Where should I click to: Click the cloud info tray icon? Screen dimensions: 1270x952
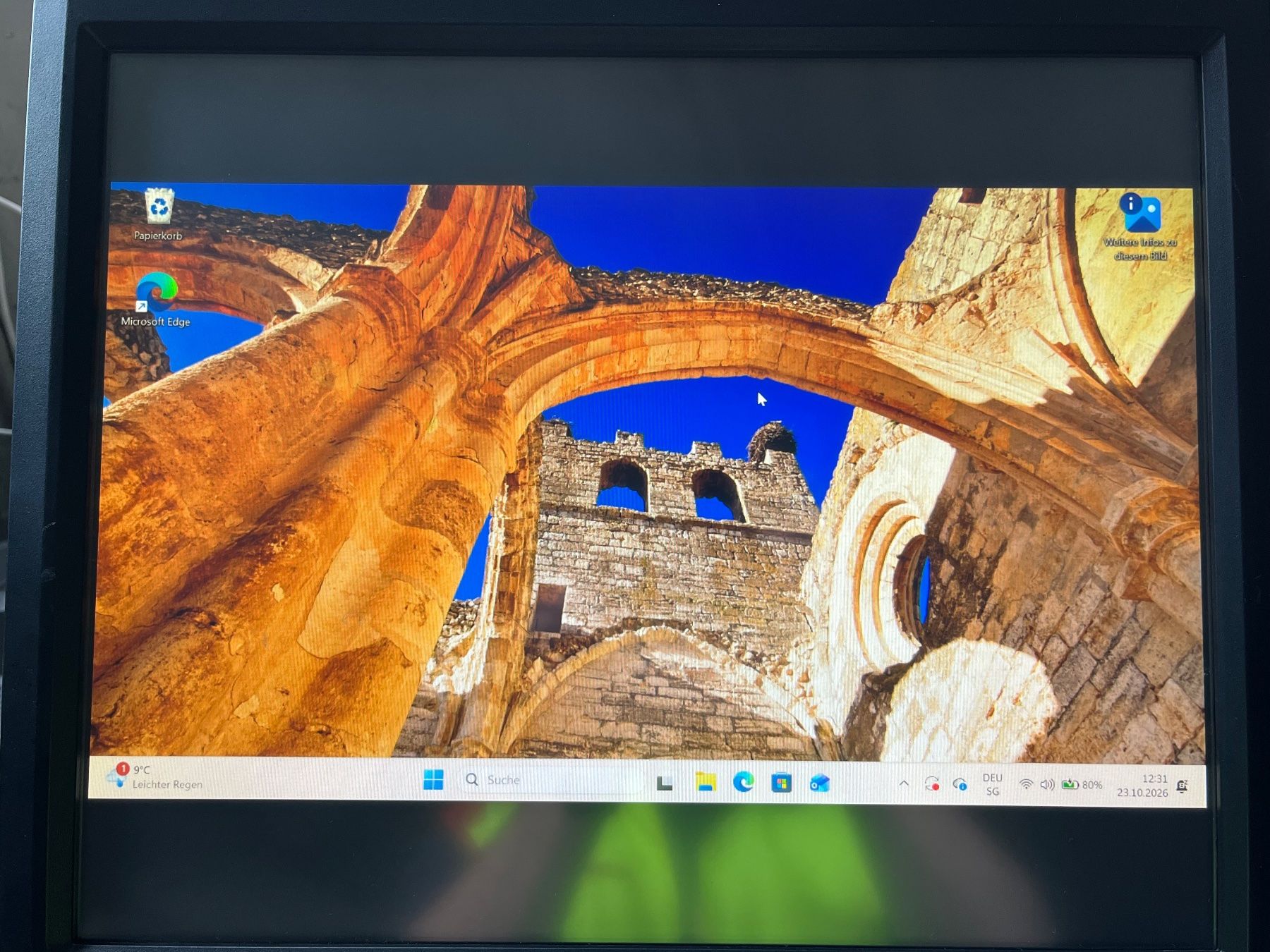[x=960, y=784]
